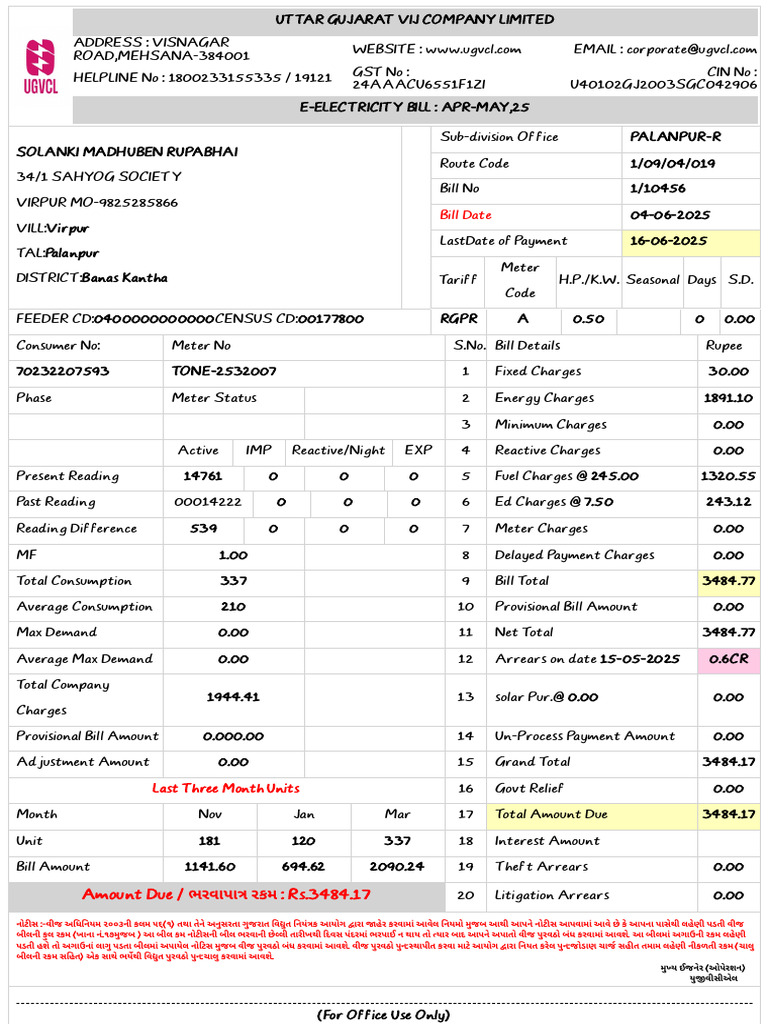768x1024 pixels.
Task: Click the Sub-division Office value PALANPUR-R
Action: [676, 137]
